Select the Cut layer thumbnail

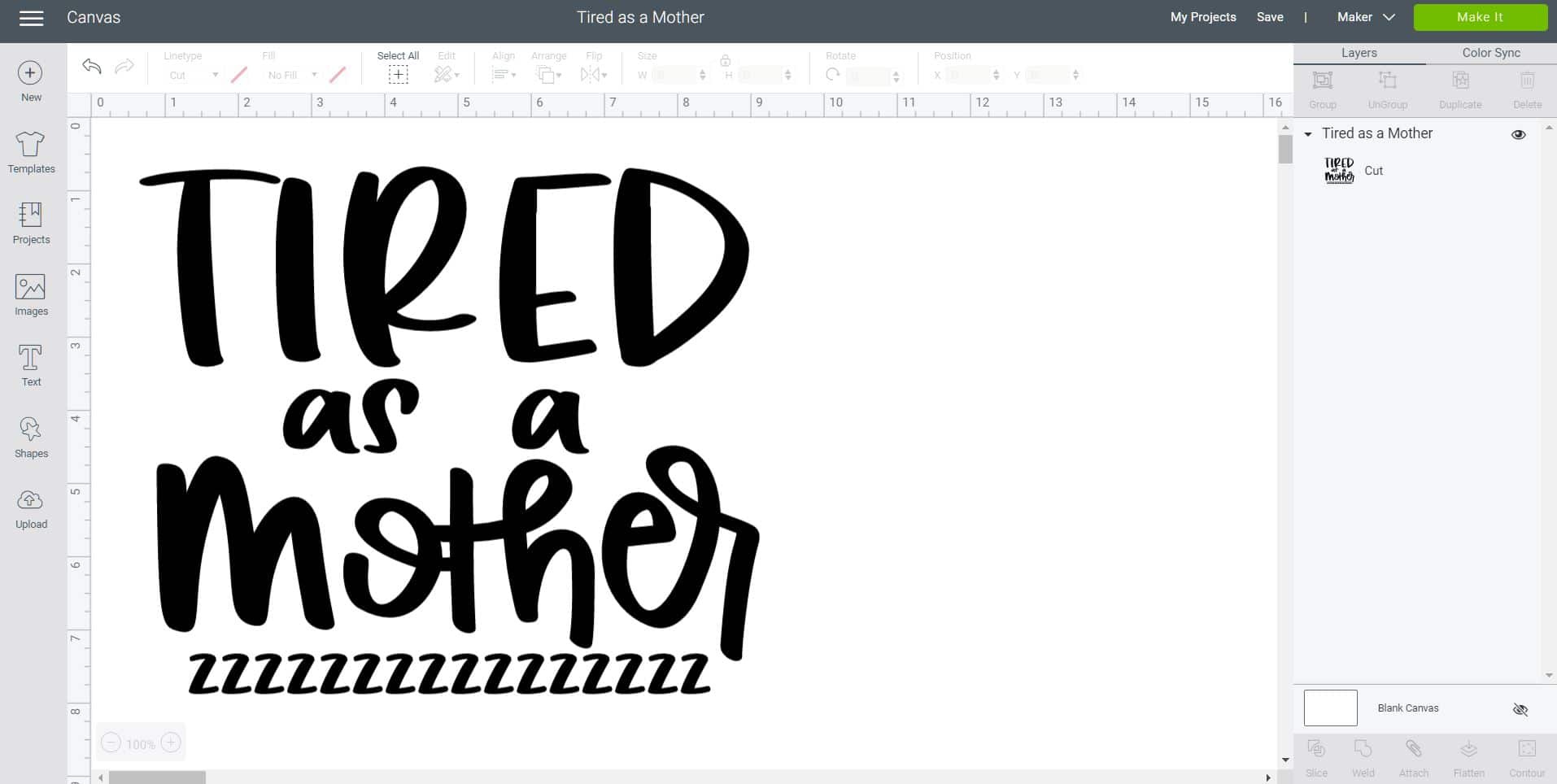[x=1338, y=171]
